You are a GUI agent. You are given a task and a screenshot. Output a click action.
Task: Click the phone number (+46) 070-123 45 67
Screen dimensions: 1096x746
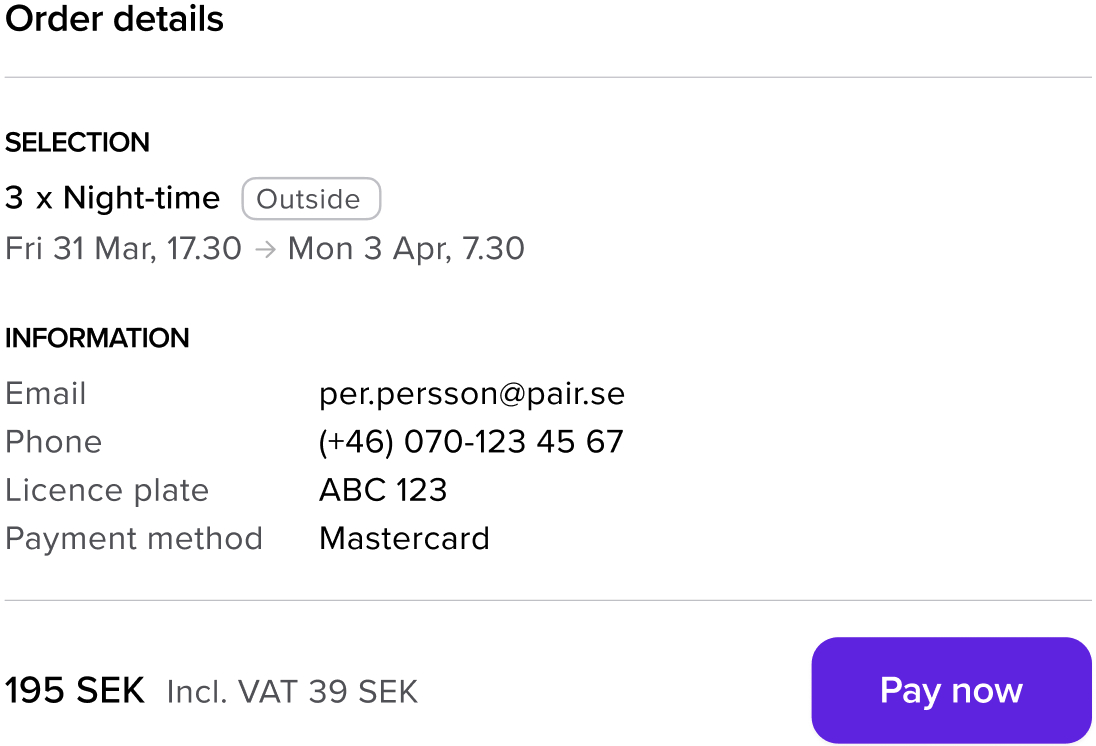[x=471, y=442]
